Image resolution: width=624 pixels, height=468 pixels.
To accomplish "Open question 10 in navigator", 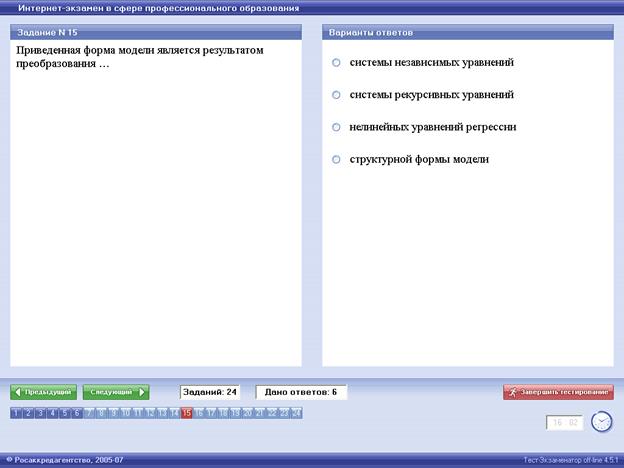I will point(126,413).
